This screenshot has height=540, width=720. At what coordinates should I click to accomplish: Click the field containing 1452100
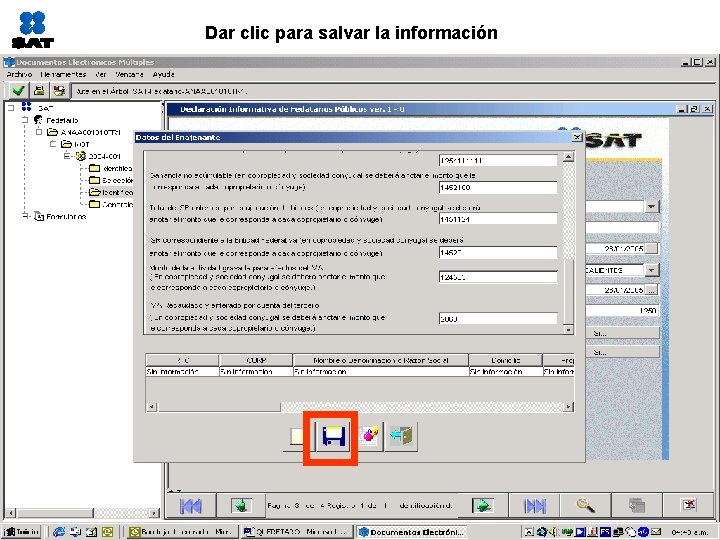point(498,187)
